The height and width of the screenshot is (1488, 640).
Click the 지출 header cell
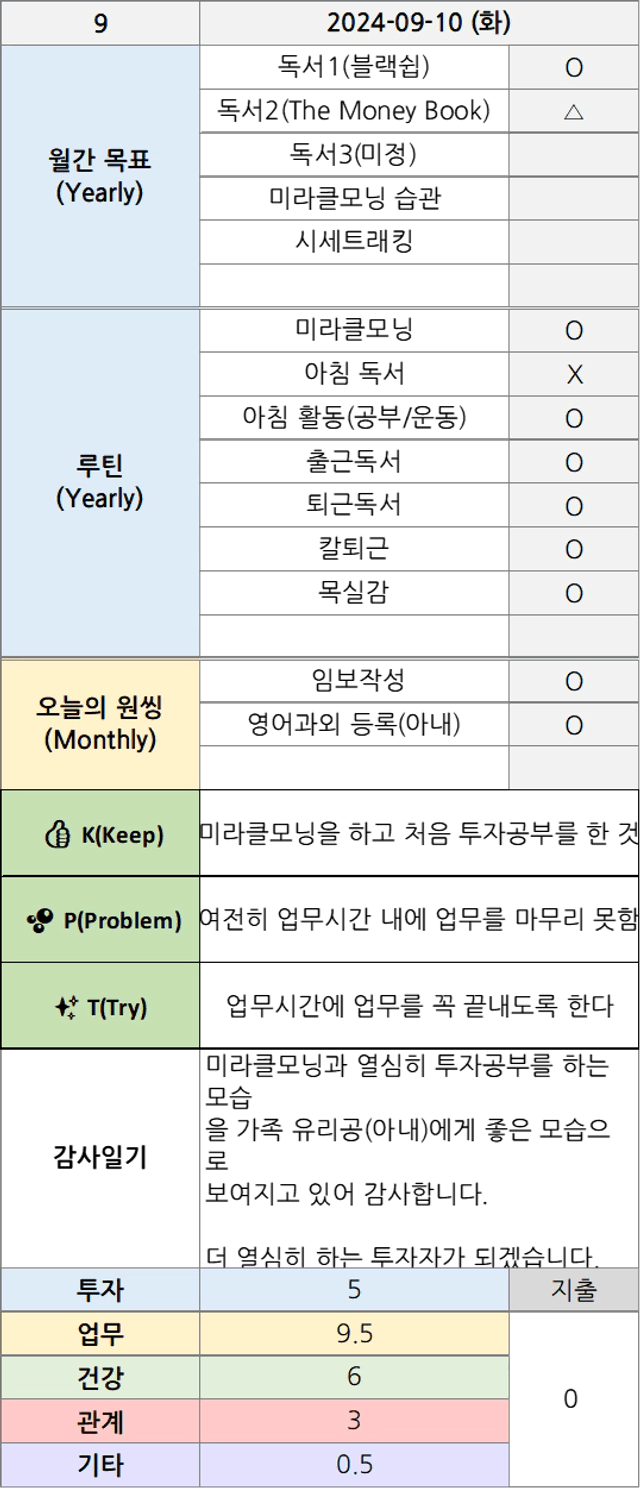(x=574, y=1290)
